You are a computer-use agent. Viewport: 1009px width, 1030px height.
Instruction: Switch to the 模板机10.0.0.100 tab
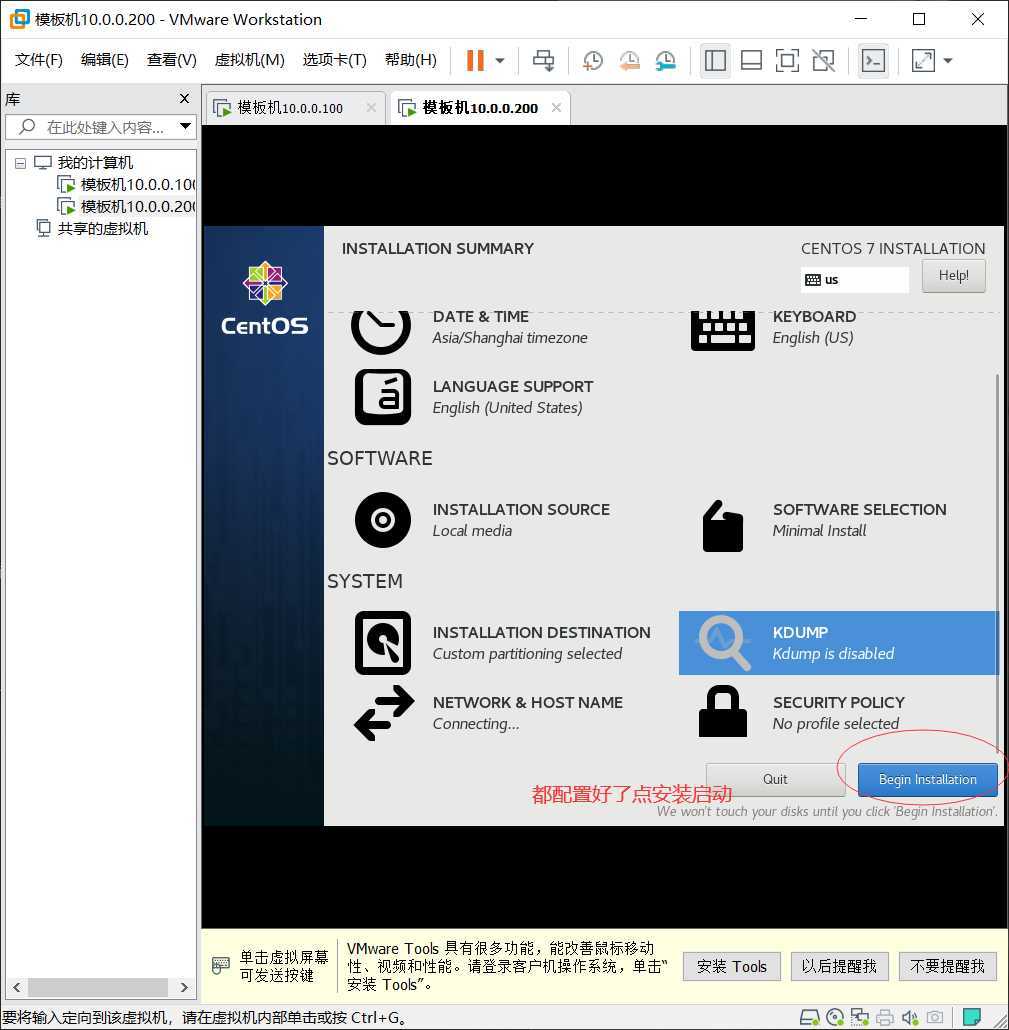tap(290, 108)
